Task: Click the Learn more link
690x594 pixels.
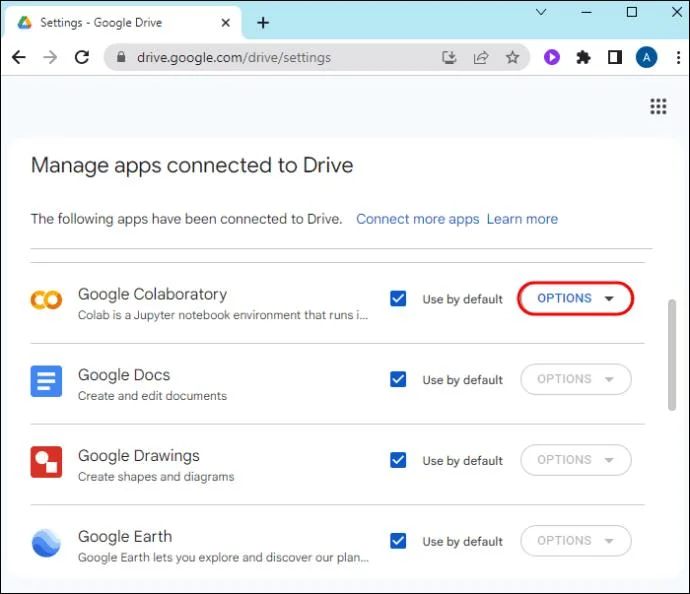Action: (x=522, y=219)
